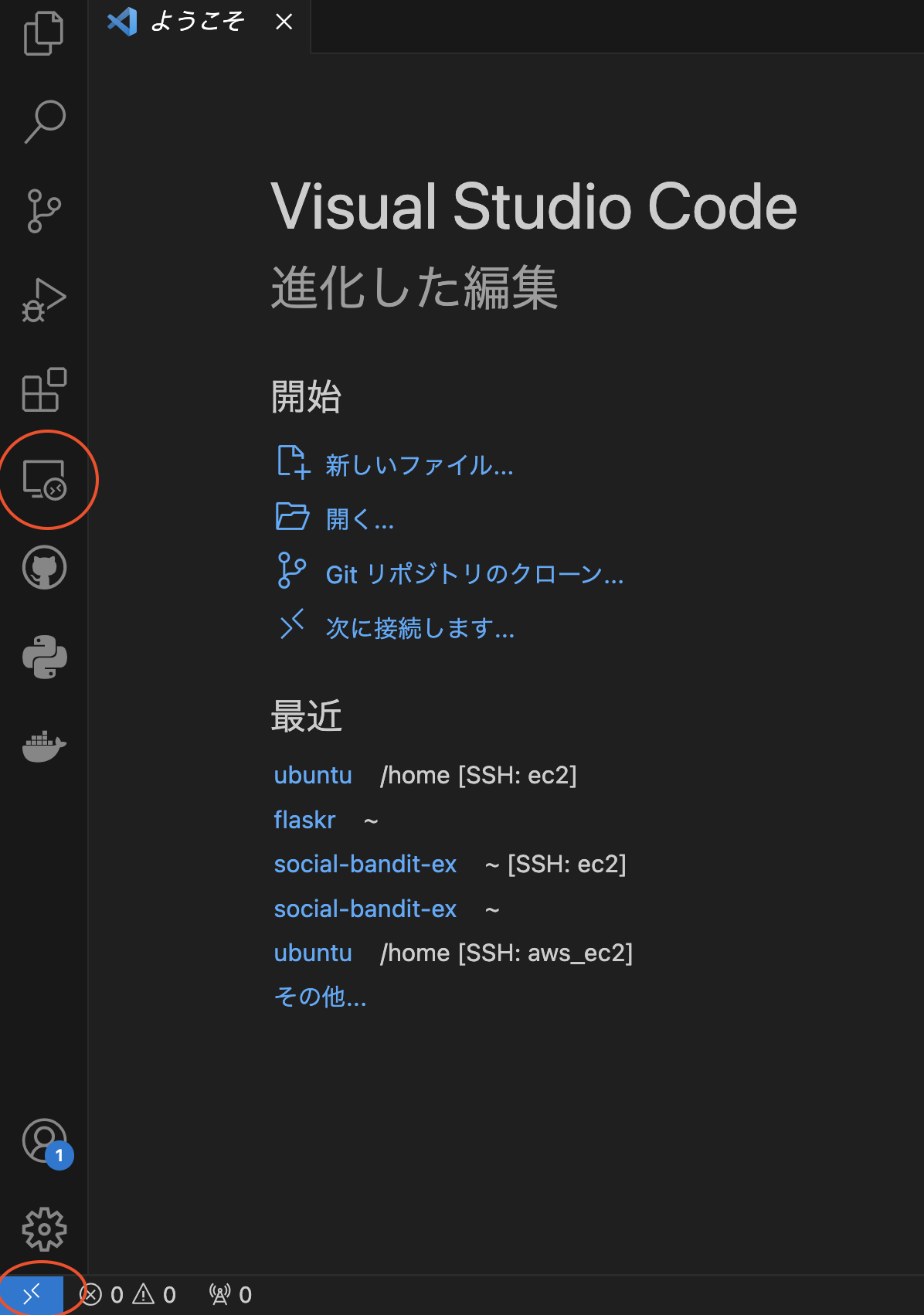
Task: Click the 次に接続します... link
Action: coord(420,628)
